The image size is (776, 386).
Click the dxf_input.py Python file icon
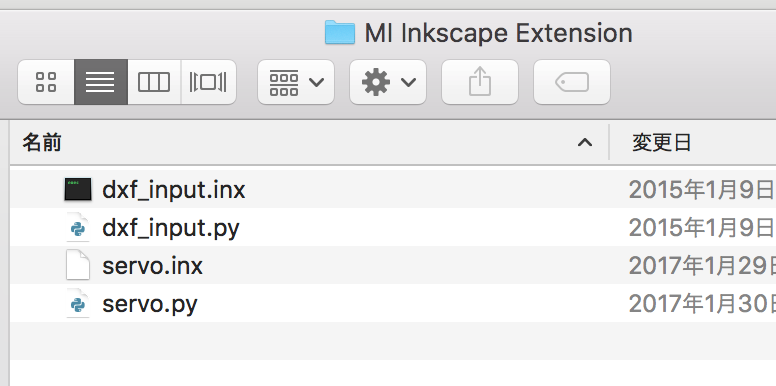[78, 228]
